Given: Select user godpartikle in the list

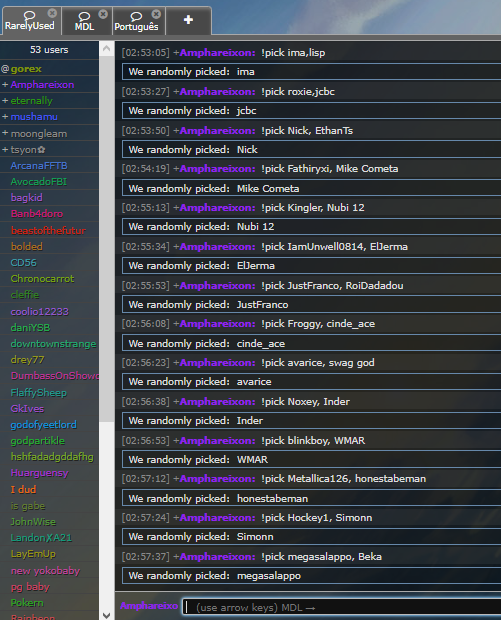Looking at the screenshot, I should click(38, 440).
